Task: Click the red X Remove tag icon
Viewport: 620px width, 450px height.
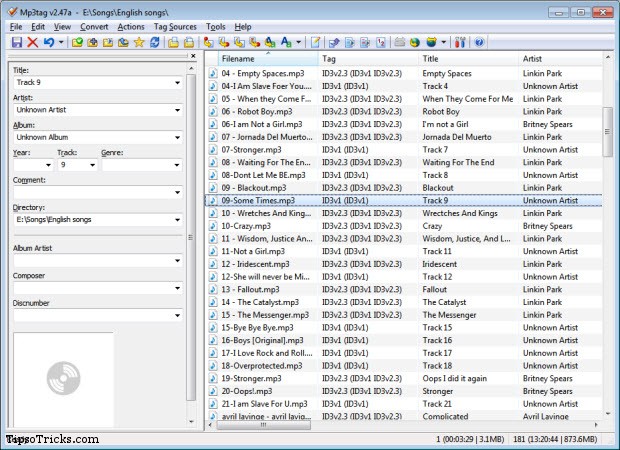Action: pos(32,42)
